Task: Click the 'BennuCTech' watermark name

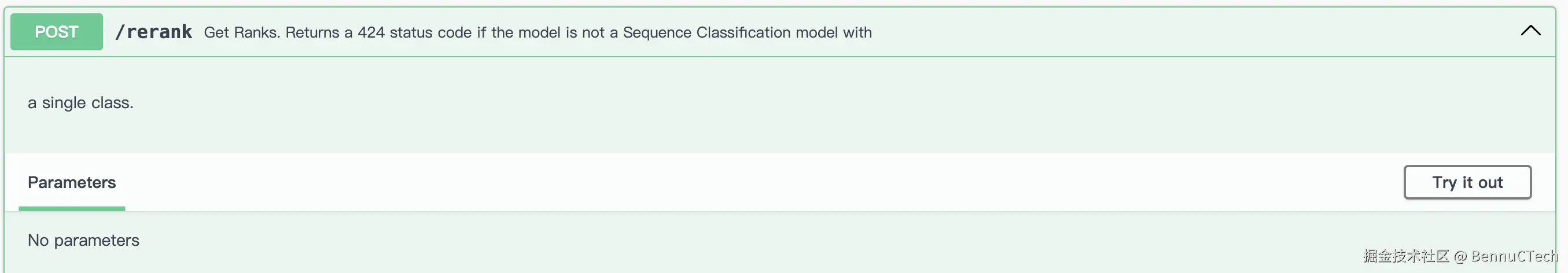Action: 1514,256
